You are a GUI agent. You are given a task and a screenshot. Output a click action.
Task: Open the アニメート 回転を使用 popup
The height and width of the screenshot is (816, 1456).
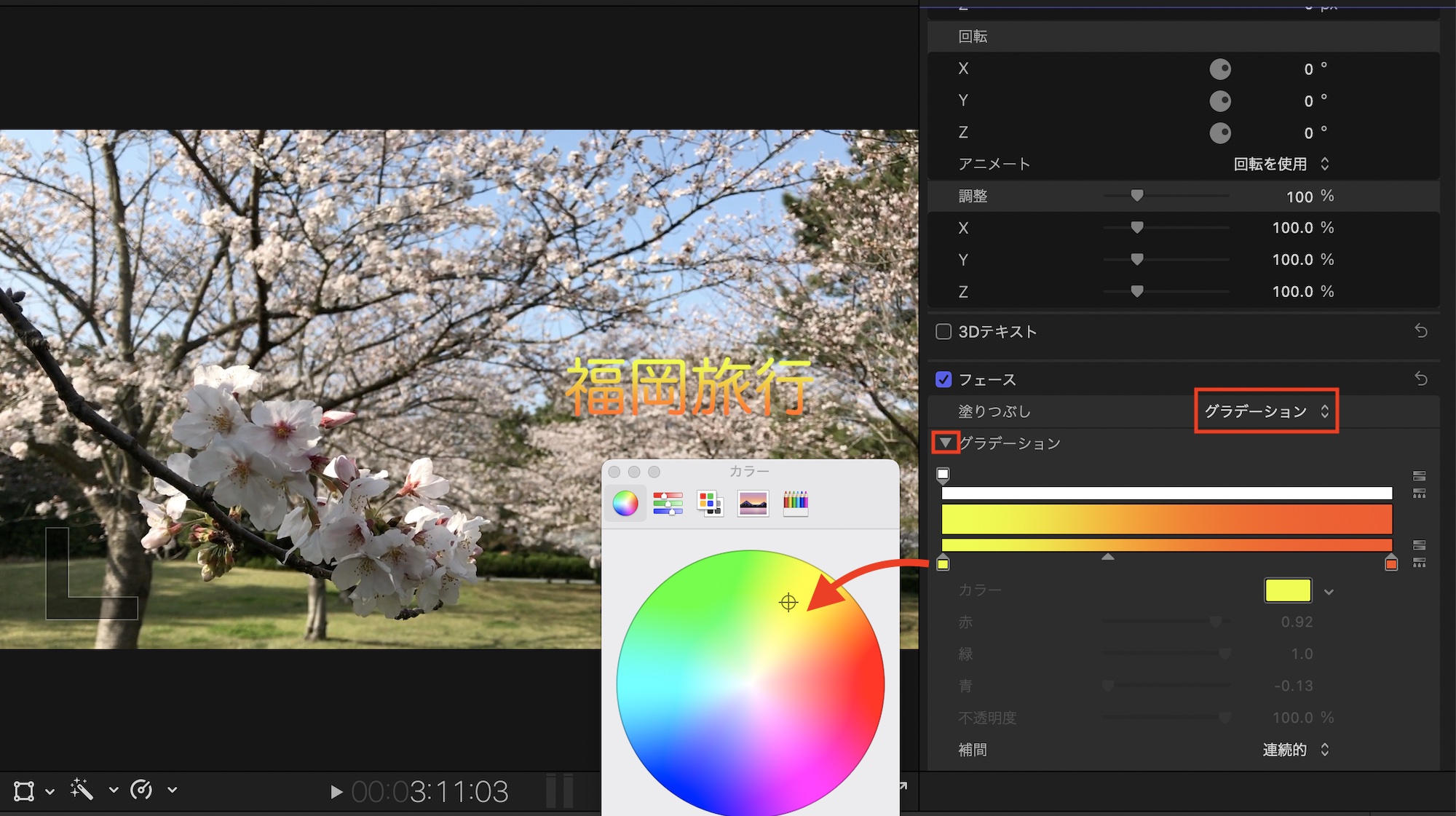(1281, 165)
